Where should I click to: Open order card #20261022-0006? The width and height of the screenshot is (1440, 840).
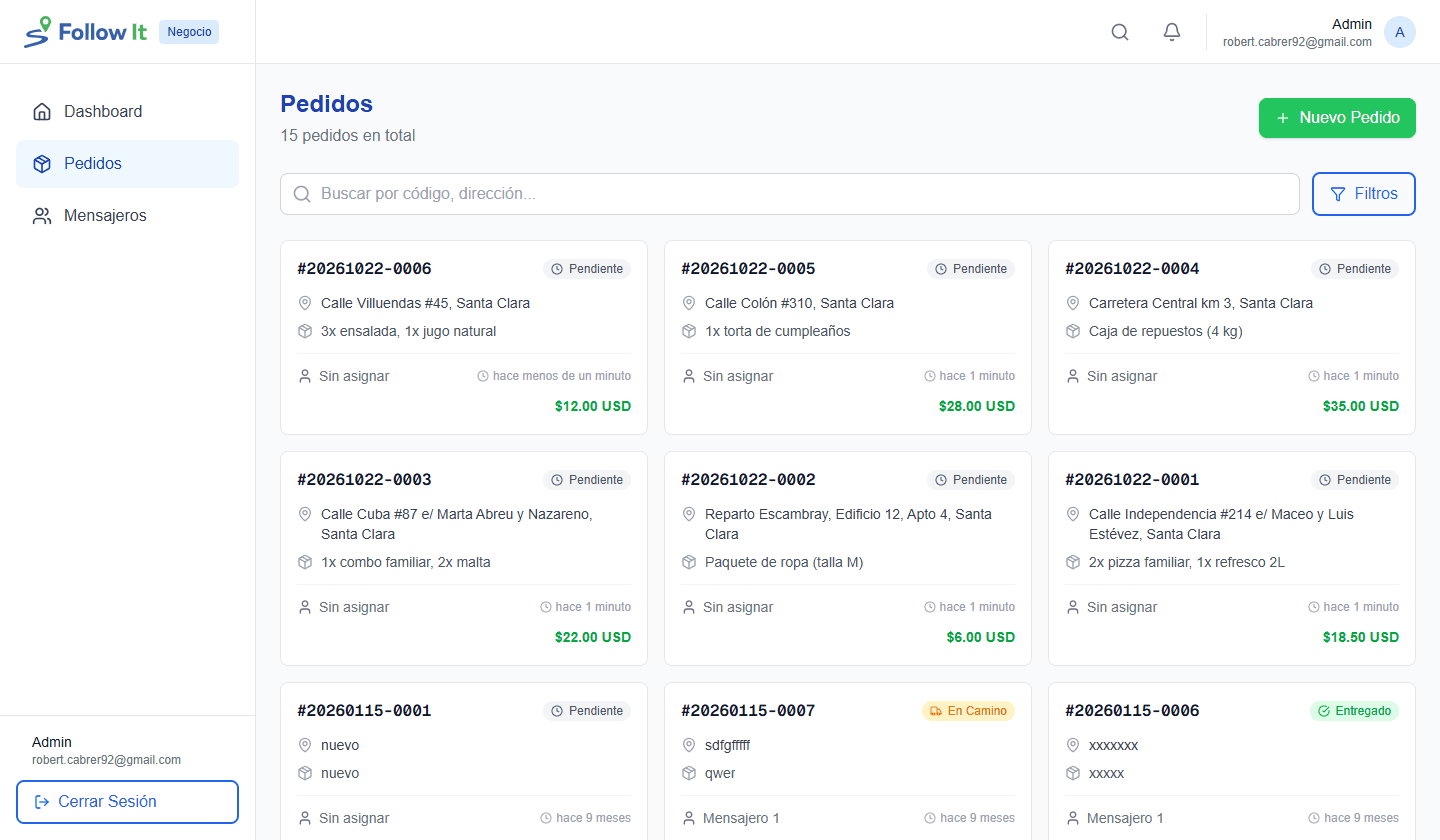click(x=464, y=338)
